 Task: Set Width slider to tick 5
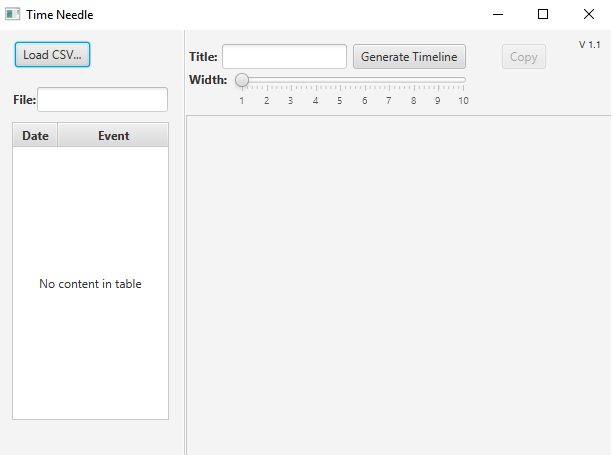tap(340, 80)
